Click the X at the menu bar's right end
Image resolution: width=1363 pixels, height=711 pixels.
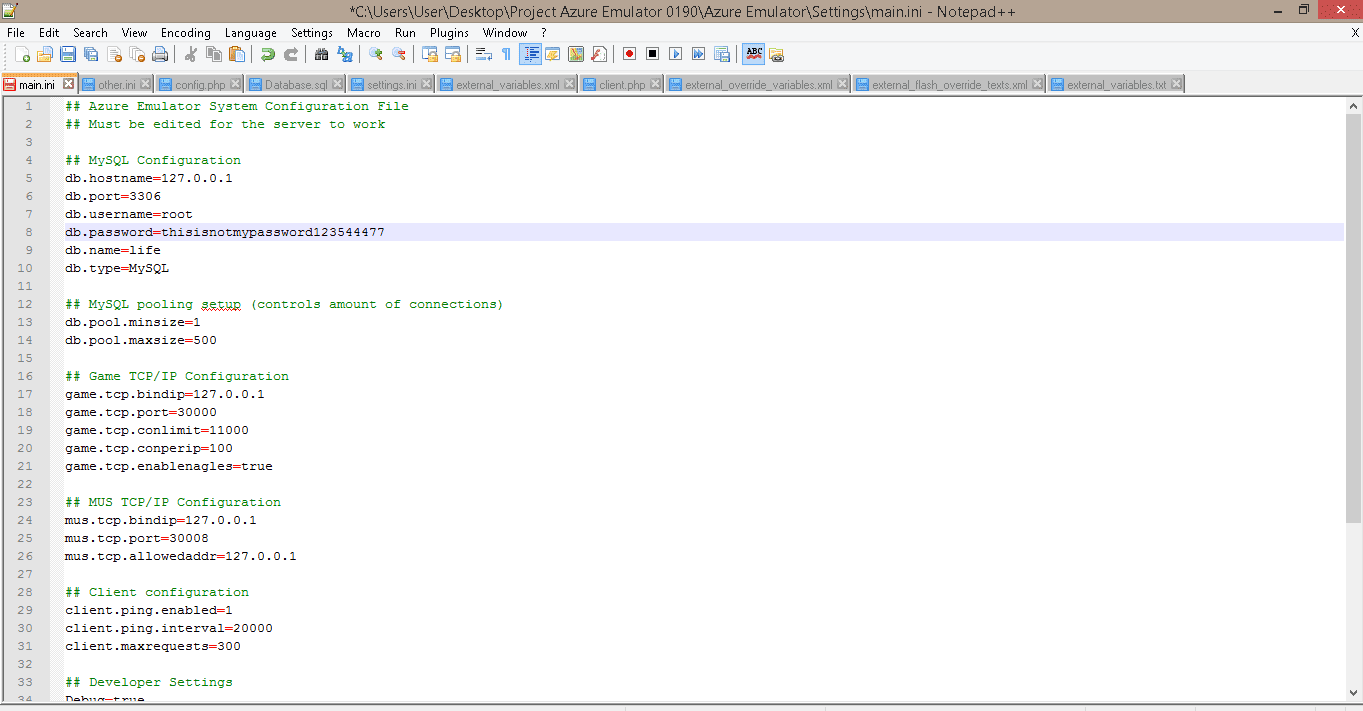click(x=1355, y=33)
